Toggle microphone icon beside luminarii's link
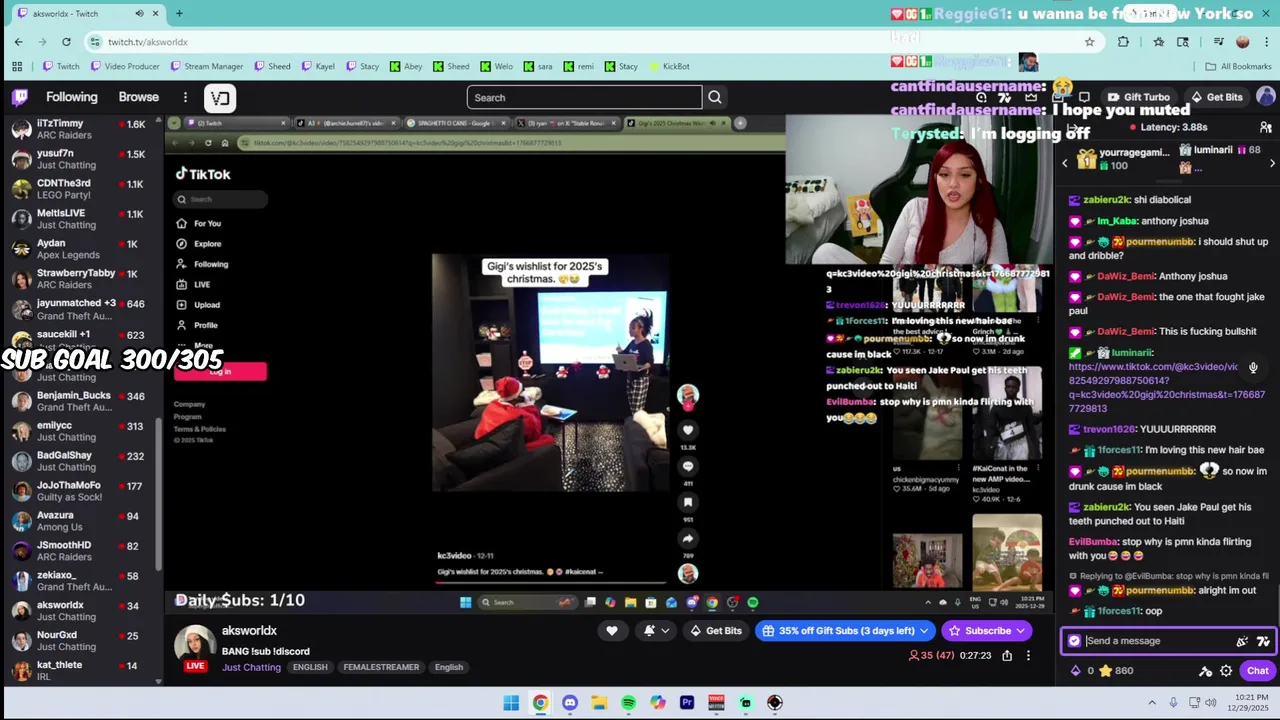The height and width of the screenshot is (720, 1280). click(1253, 367)
